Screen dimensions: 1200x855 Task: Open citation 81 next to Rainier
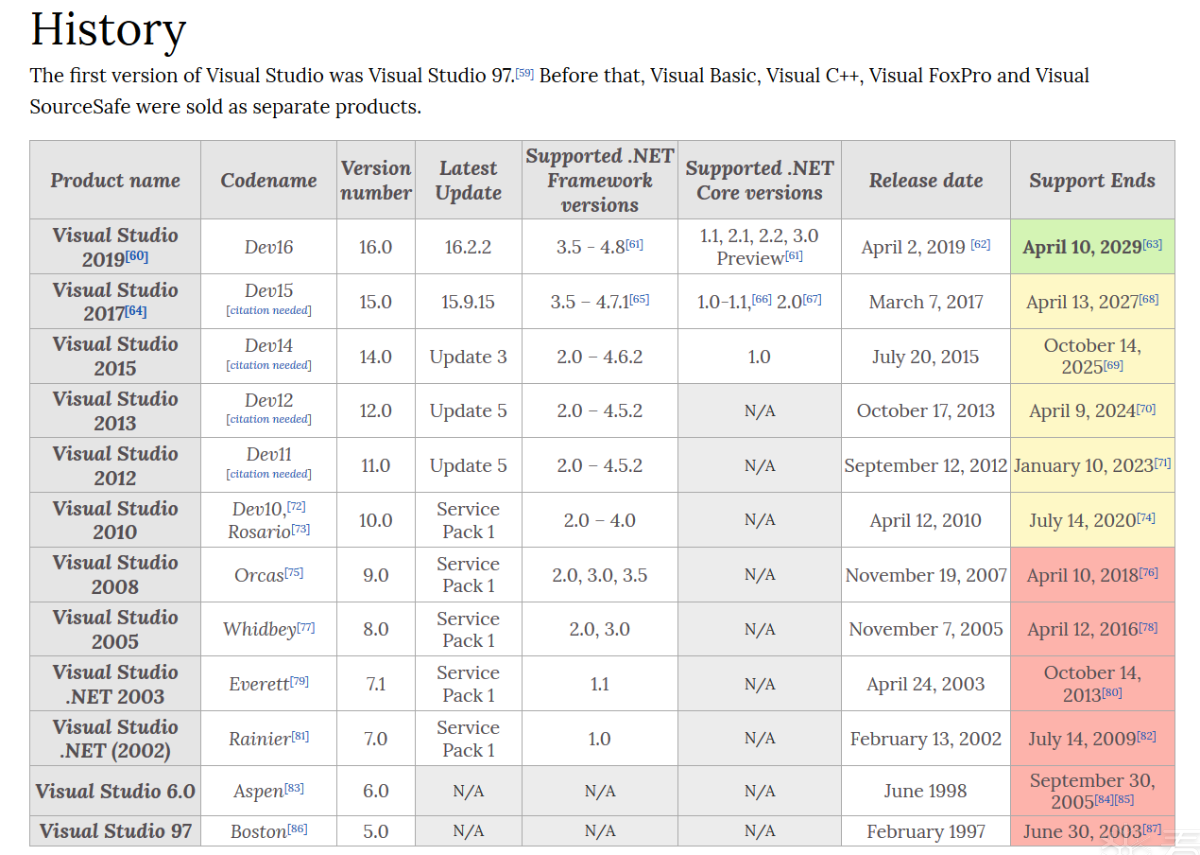tap(299, 736)
